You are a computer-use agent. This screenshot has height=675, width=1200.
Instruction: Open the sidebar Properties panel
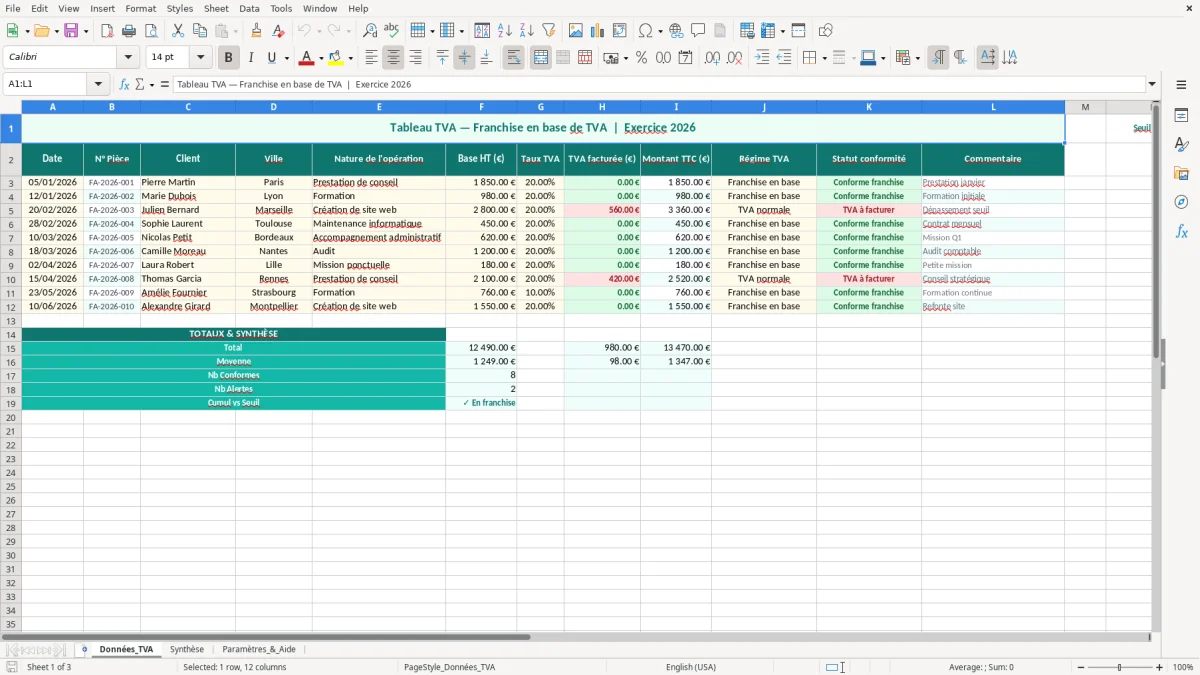click(x=1181, y=115)
